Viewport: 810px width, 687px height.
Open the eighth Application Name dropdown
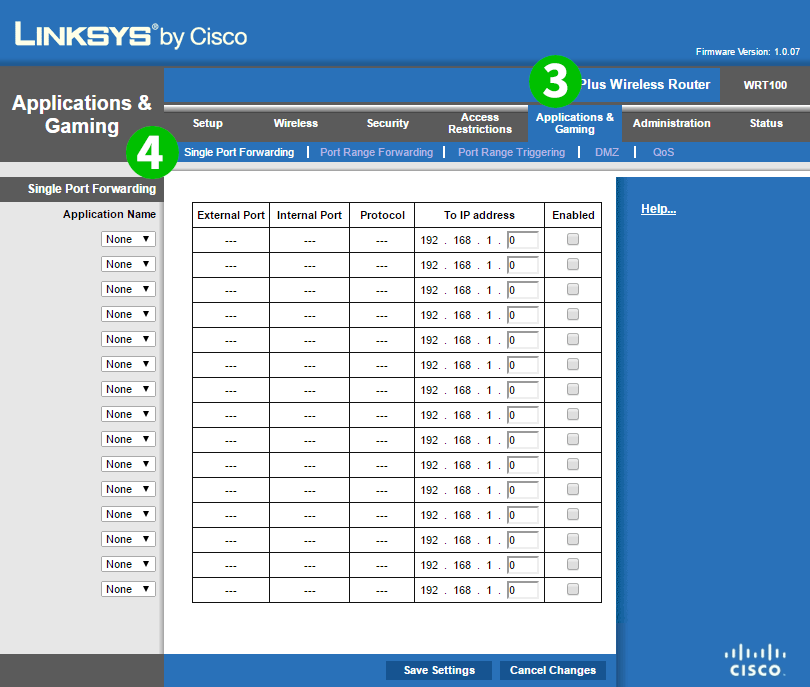pos(128,414)
